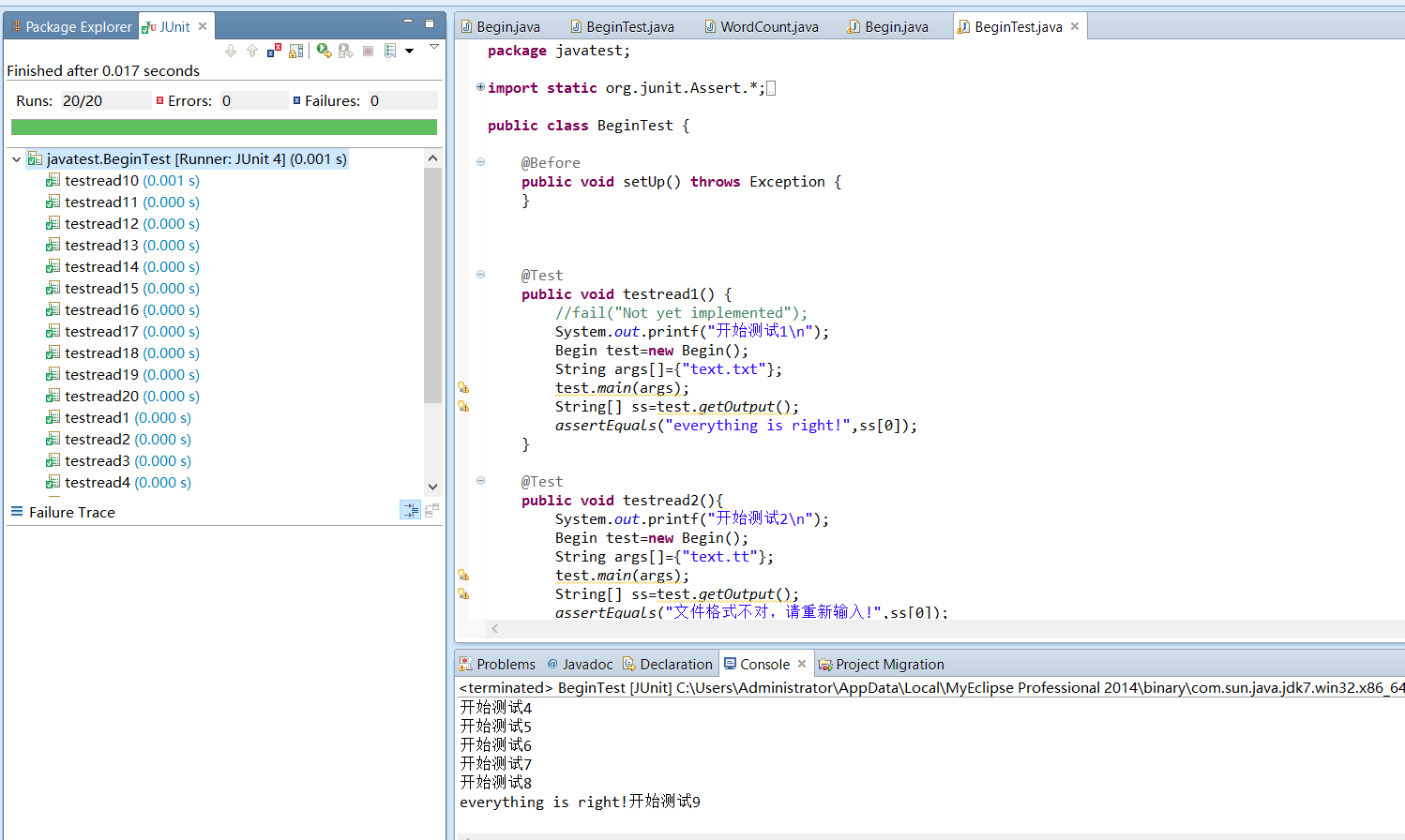The width and height of the screenshot is (1405, 840).
Task: Open the WordCount.java editor tab
Action: coord(768,27)
